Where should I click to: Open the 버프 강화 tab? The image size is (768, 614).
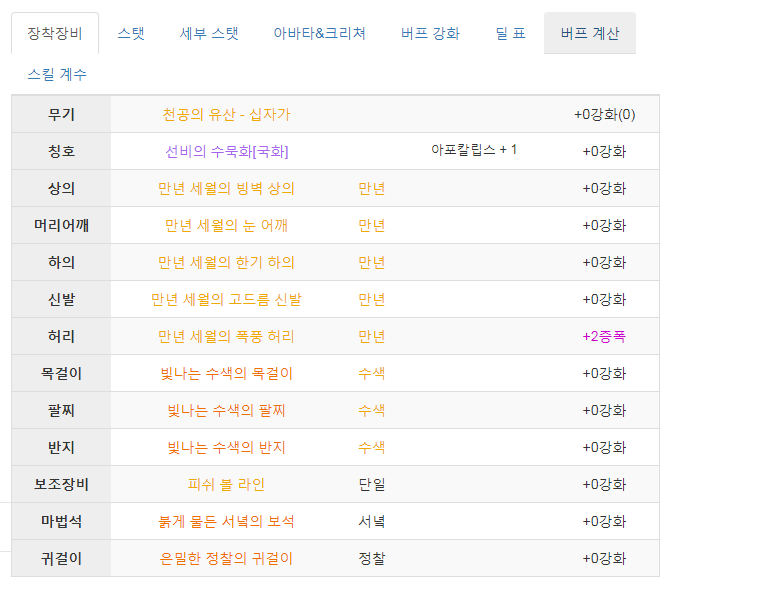[x=430, y=33]
